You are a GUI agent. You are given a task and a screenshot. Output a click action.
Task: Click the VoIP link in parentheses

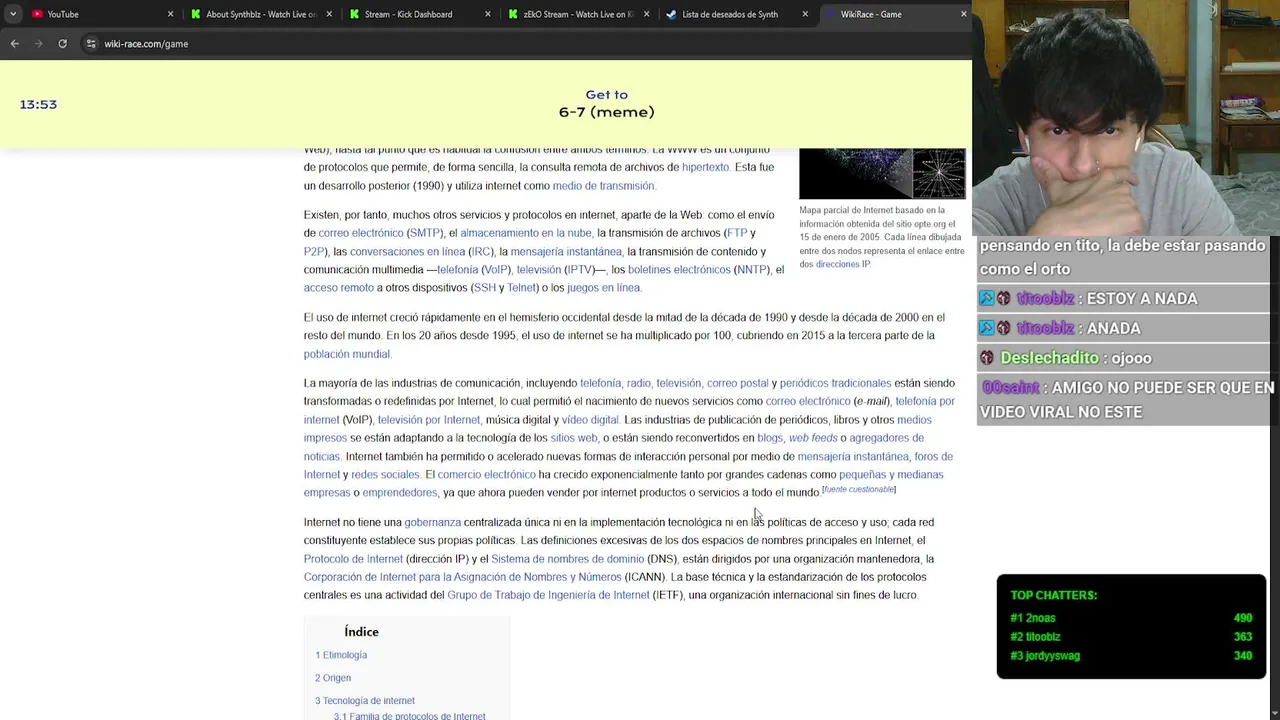pos(496,270)
